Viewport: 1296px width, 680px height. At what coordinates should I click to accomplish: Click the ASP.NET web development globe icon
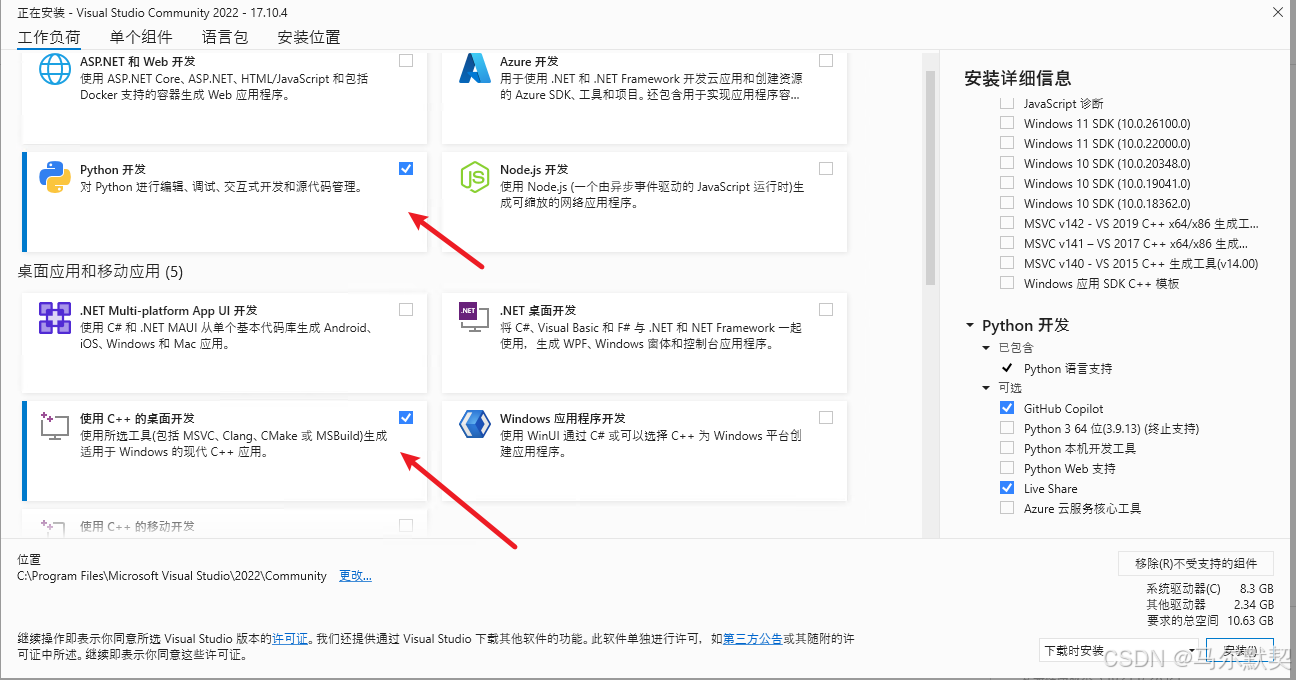(54, 69)
